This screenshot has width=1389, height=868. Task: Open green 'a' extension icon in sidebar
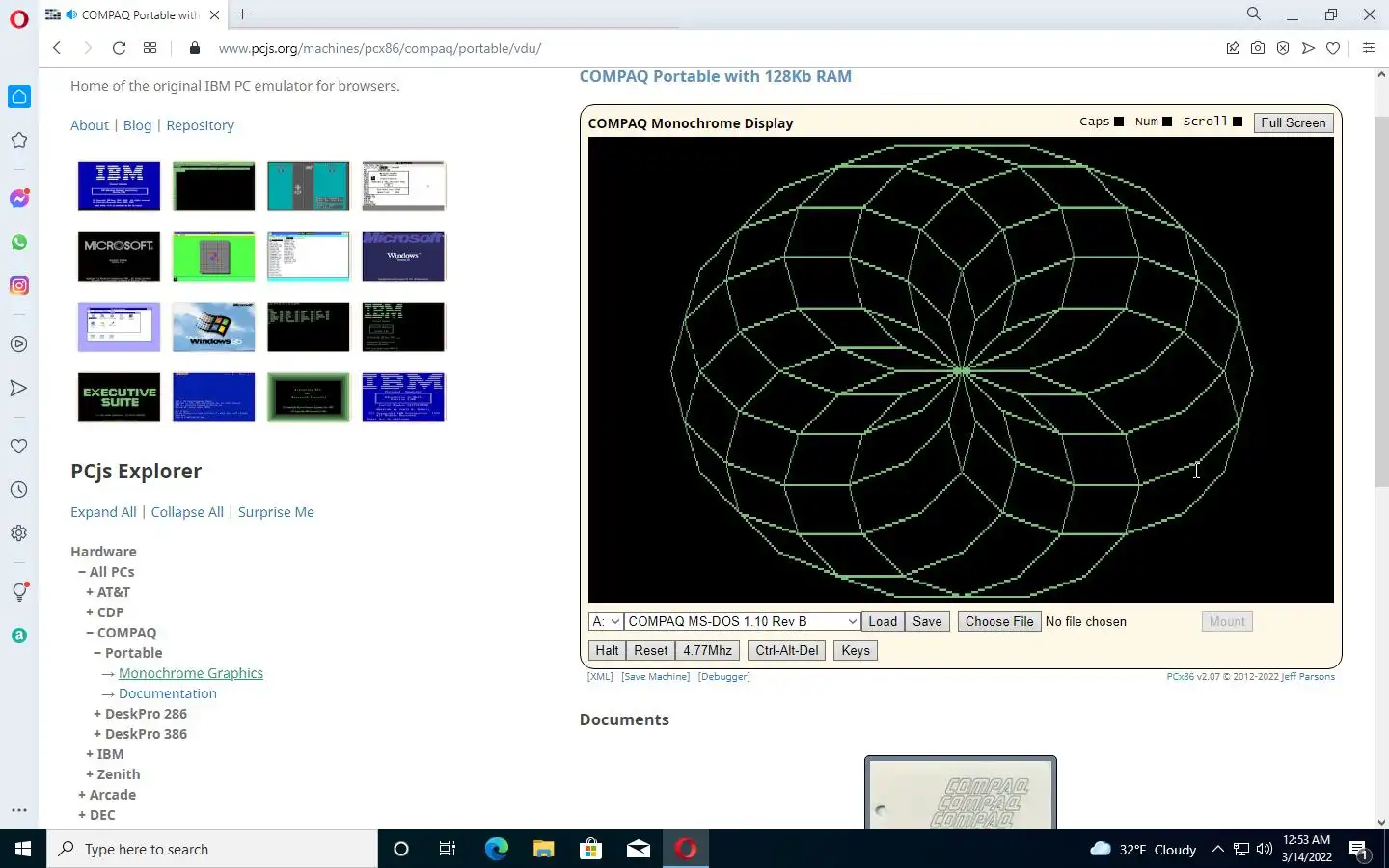(19, 636)
